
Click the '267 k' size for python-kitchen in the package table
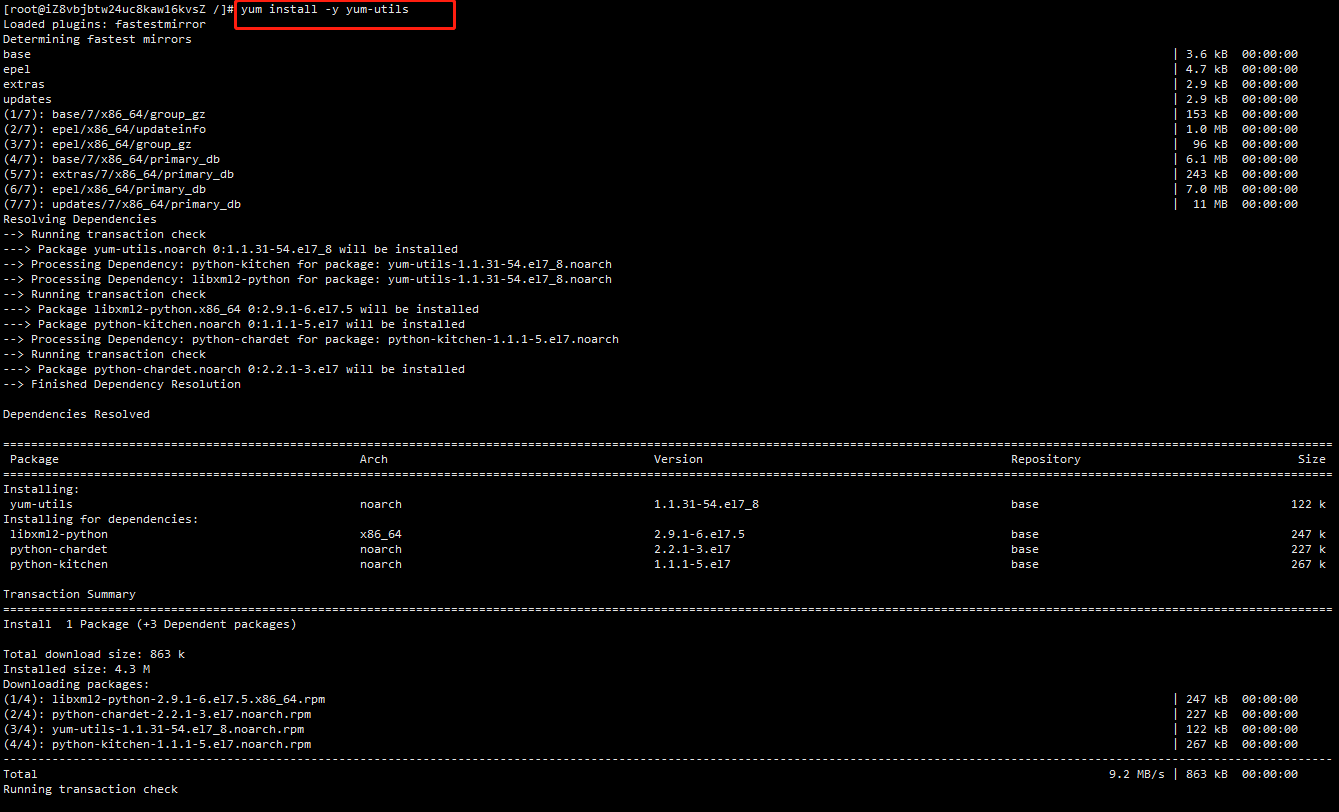pos(1308,564)
